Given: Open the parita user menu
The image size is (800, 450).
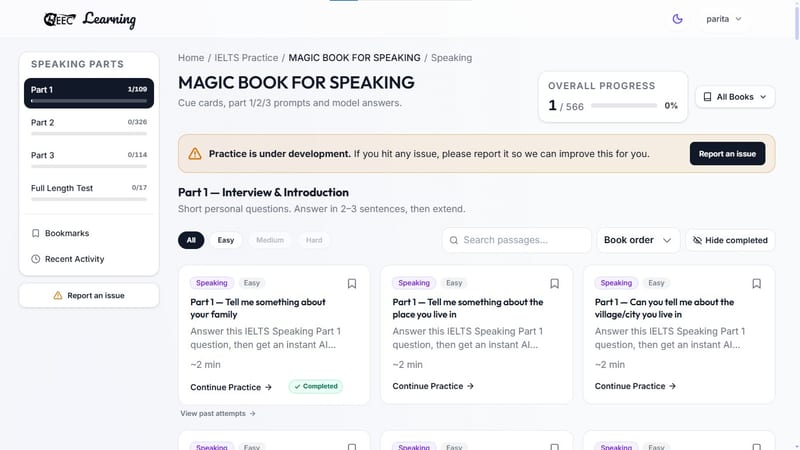Looking at the screenshot, I should click(723, 19).
